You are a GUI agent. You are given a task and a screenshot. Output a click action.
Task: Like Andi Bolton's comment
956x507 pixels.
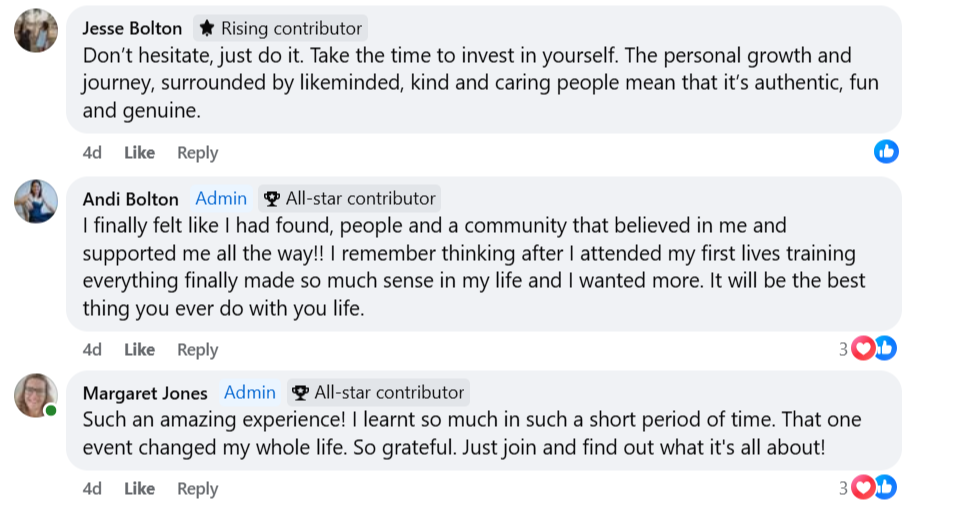tap(139, 349)
